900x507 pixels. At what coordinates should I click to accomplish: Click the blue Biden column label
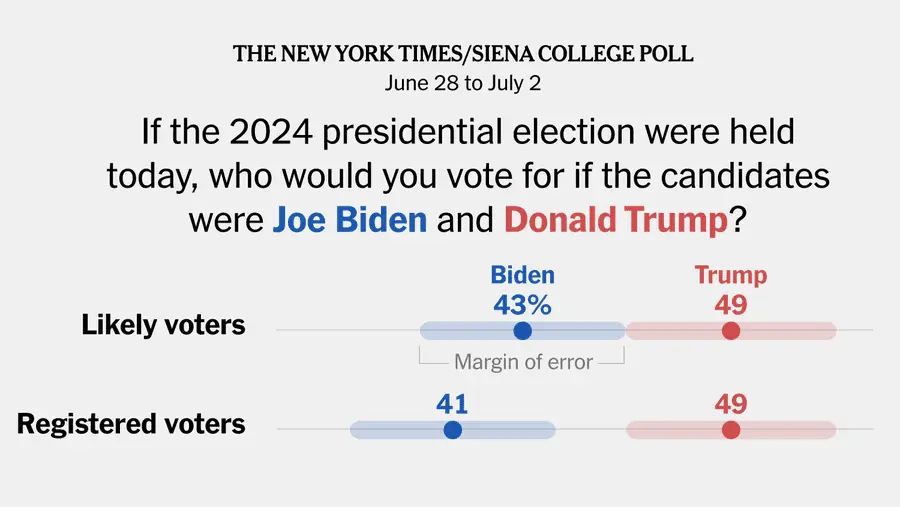tap(522, 275)
